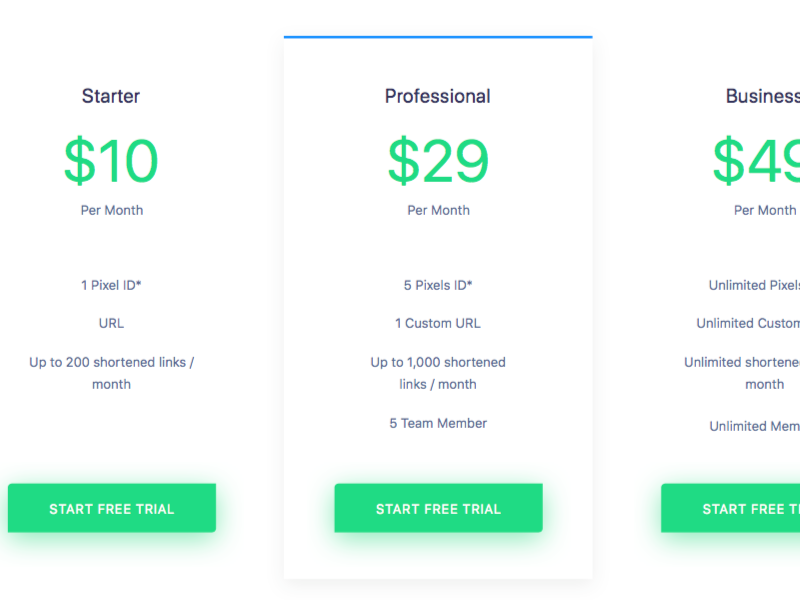
Task: Click Up to 200 shortened links text
Action: pyautogui.click(x=112, y=373)
